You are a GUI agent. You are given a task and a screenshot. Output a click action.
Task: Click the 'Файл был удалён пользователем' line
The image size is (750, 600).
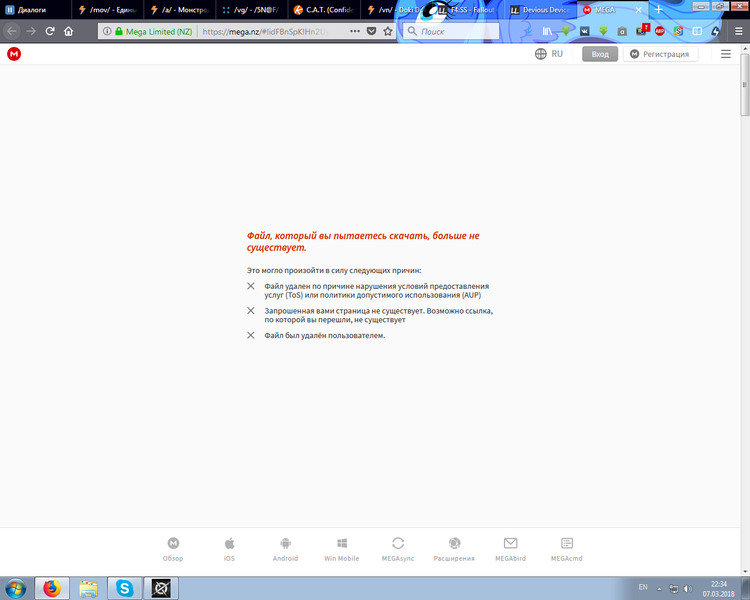click(325, 335)
